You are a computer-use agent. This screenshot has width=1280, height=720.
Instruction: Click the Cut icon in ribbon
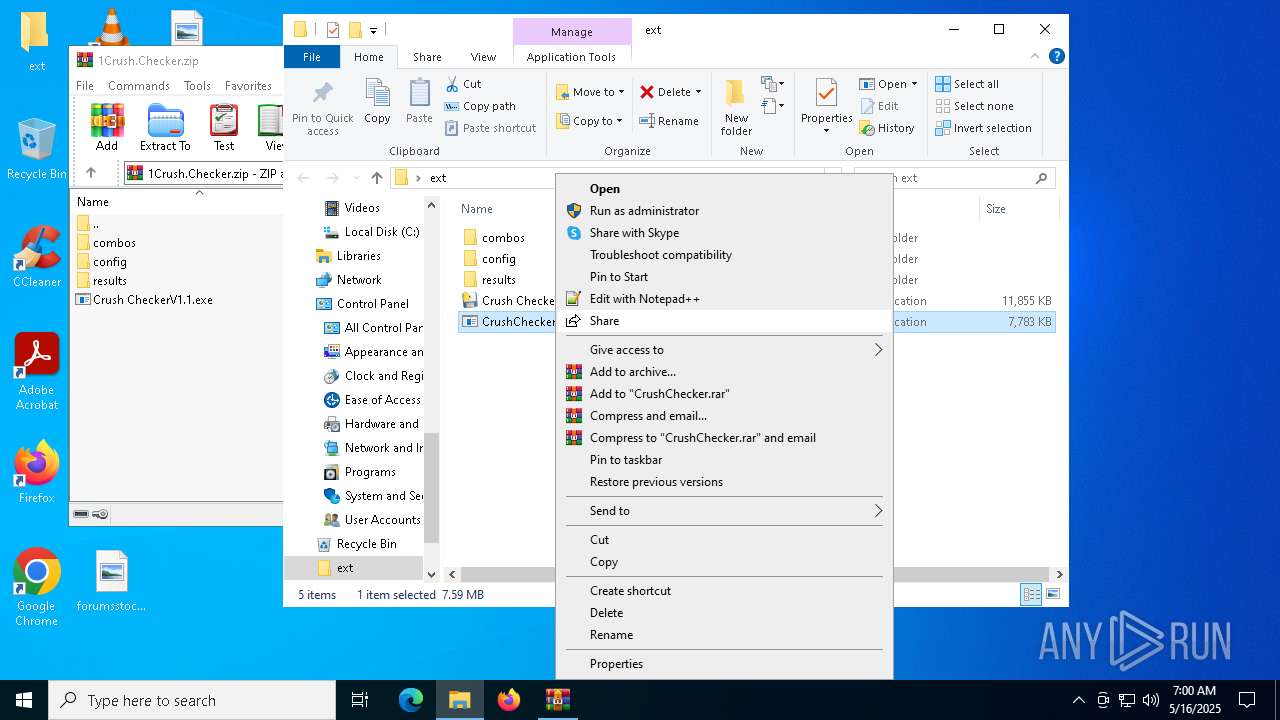[452, 84]
